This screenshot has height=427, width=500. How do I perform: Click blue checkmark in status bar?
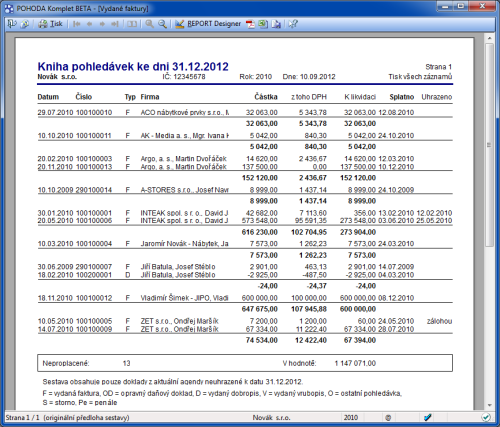(x=428, y=417)
